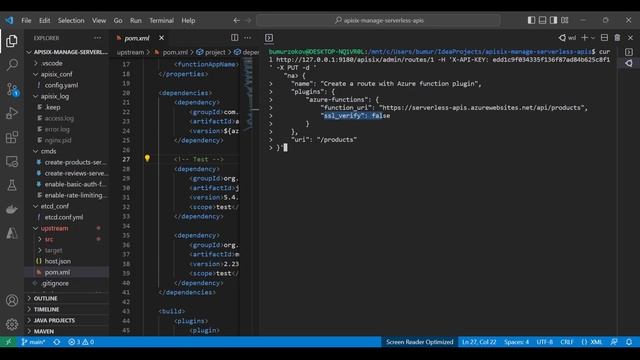The image size is (640, 360).
Task: Collapse the cmds folder
Action: point(67,151)
